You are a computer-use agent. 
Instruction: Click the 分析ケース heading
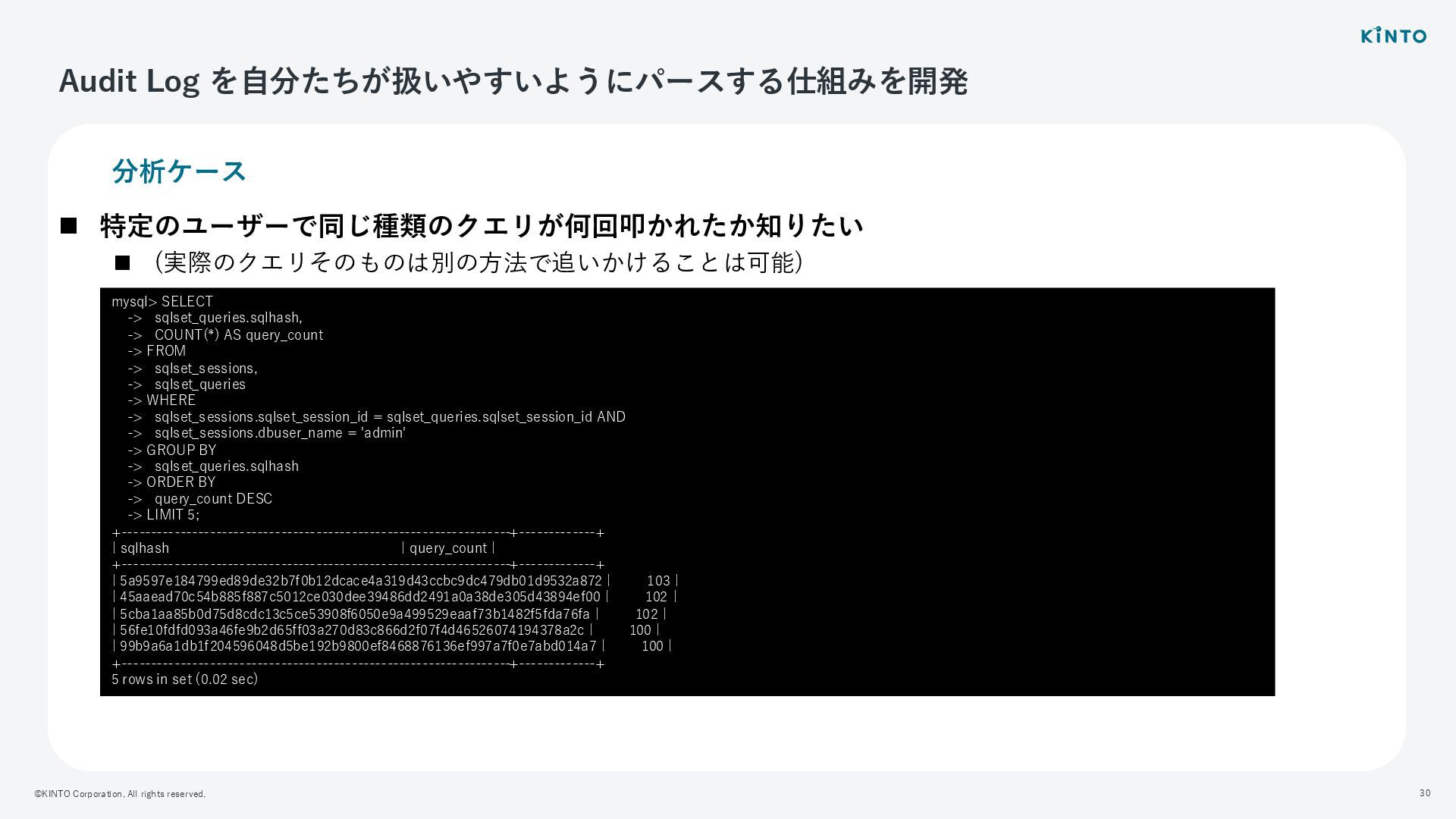(x=179, y=171)
